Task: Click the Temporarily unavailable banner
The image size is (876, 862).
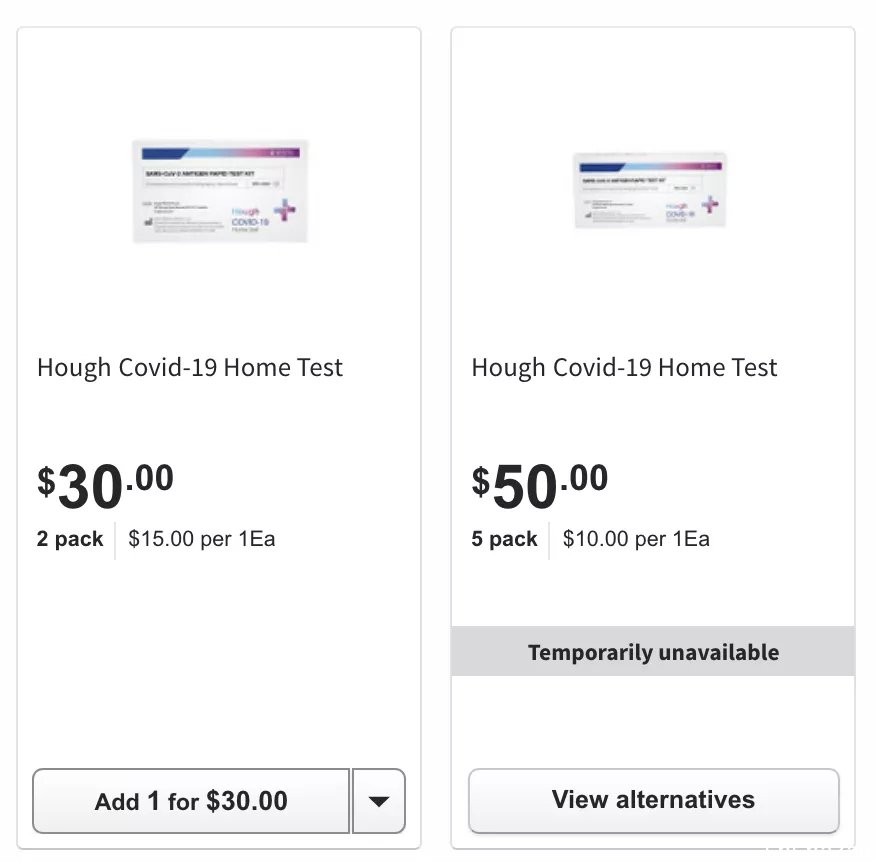Action: pos(653,651)
